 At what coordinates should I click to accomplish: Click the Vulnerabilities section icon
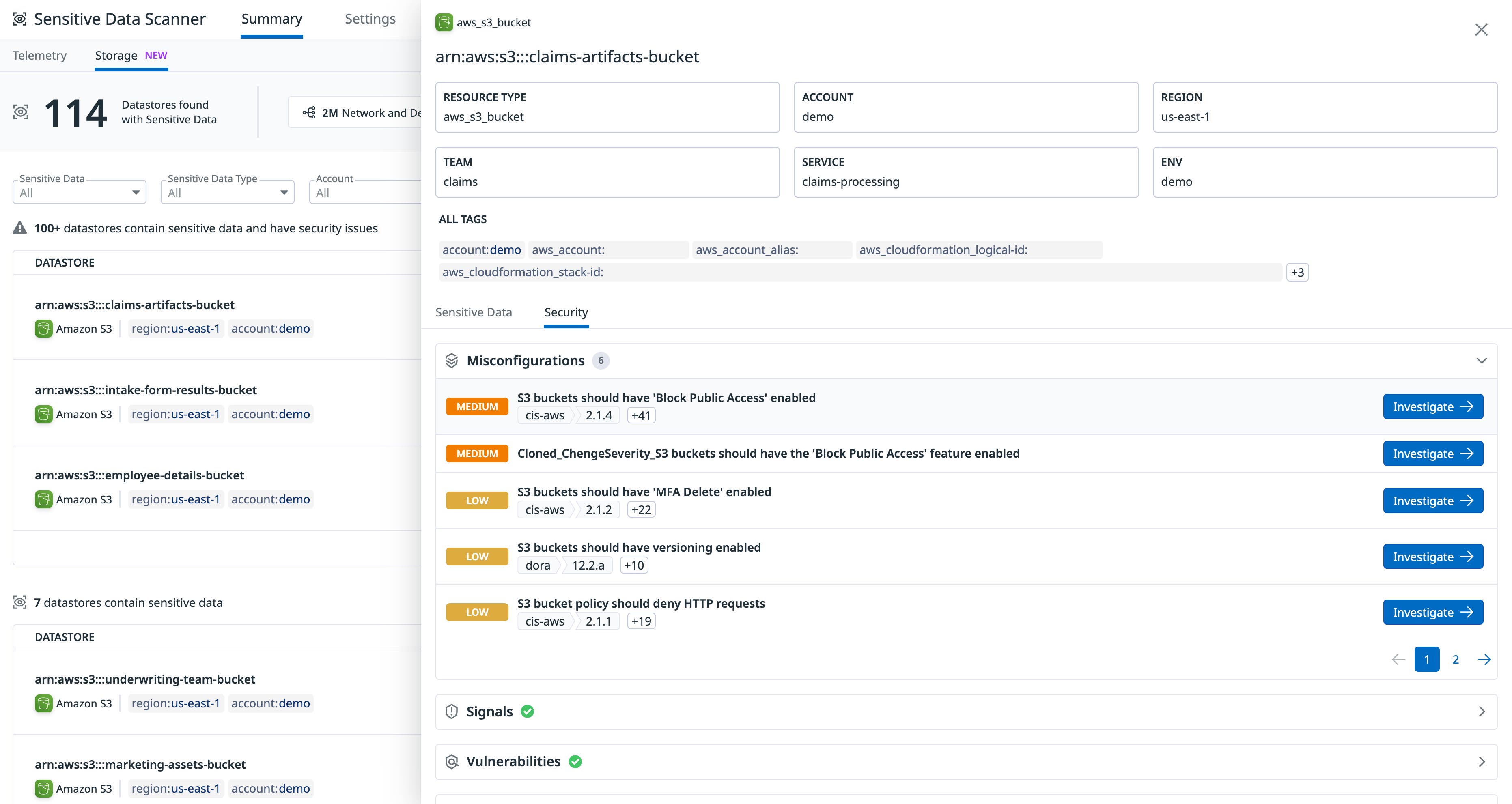pyautogui.click(x=451, y=761)
